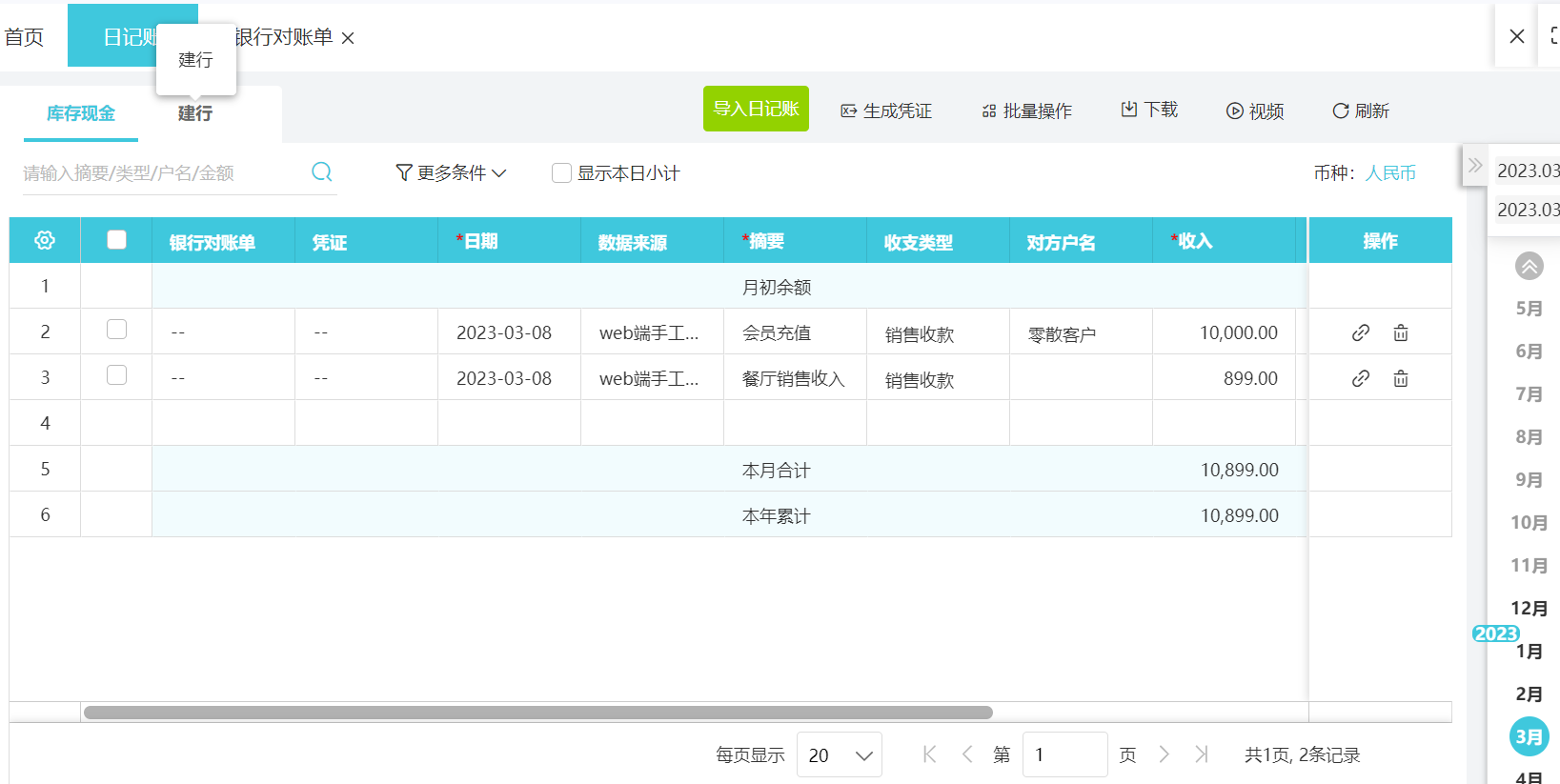Select month 12月 in sidebar
The width and height of the screenshot is (1560, 784).
[x=1530, y=608]
